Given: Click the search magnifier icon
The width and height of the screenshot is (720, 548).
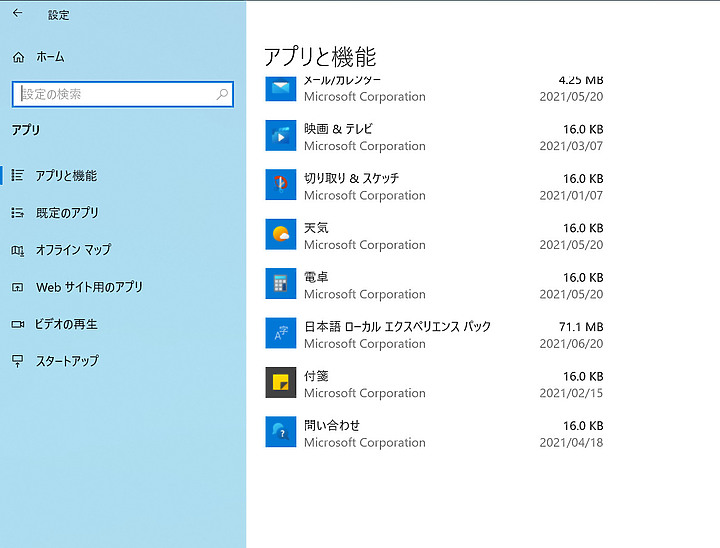Looking at the screenshot, I should [222, 94].
